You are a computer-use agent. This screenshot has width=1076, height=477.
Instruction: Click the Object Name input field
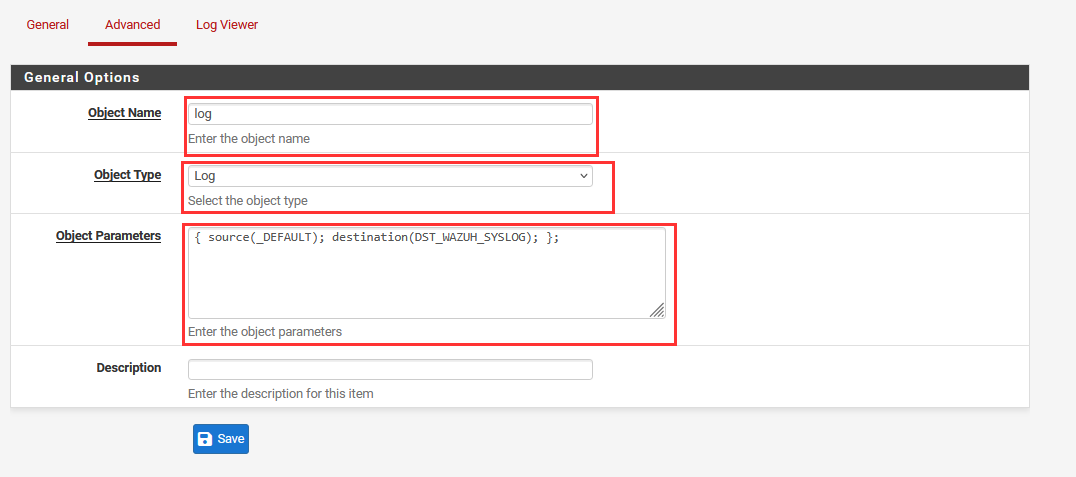click(390, 114)
